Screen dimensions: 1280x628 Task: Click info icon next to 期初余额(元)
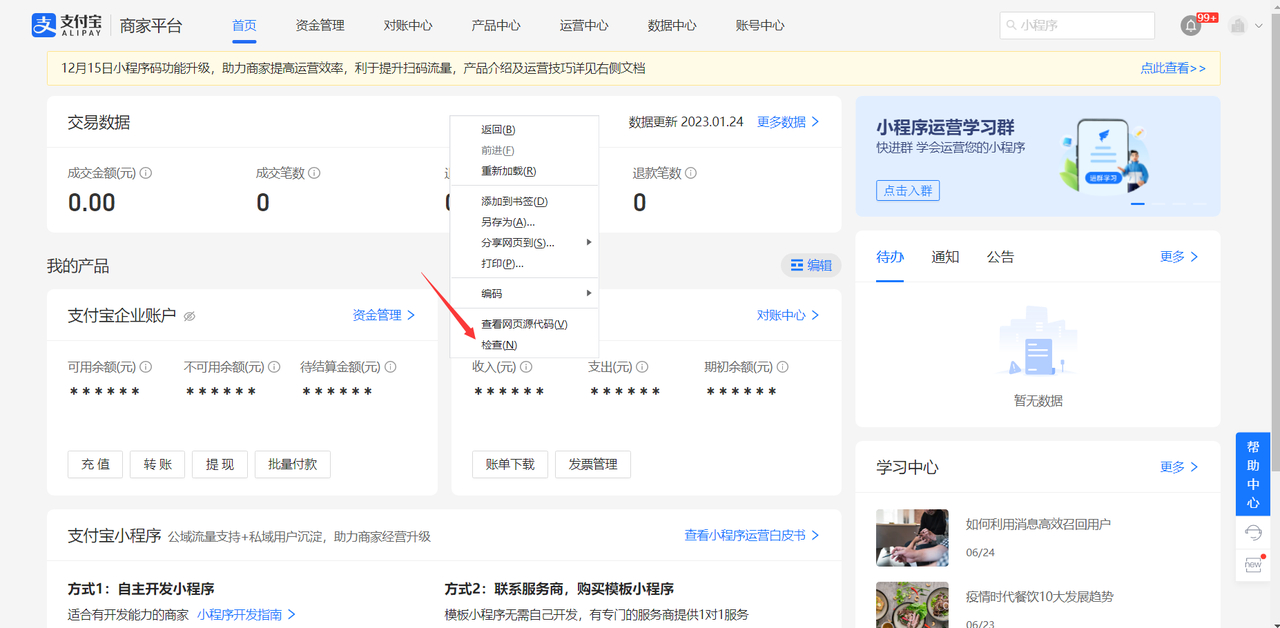point(782,367)
